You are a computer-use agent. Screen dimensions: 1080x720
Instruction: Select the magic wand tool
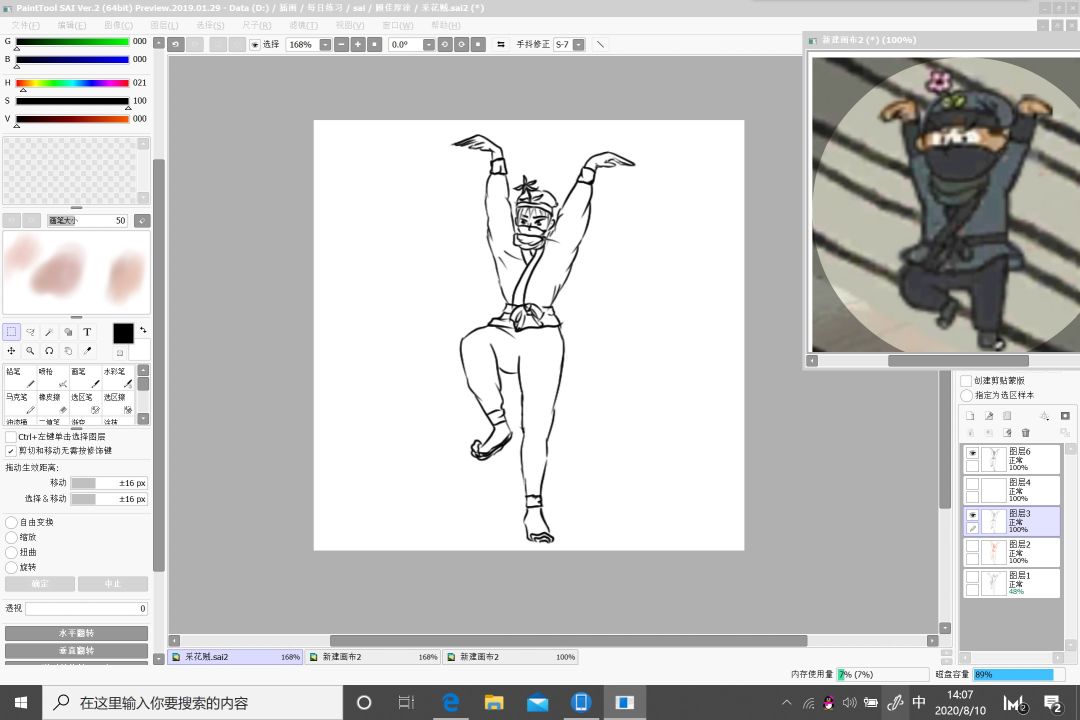click(49, 332)
